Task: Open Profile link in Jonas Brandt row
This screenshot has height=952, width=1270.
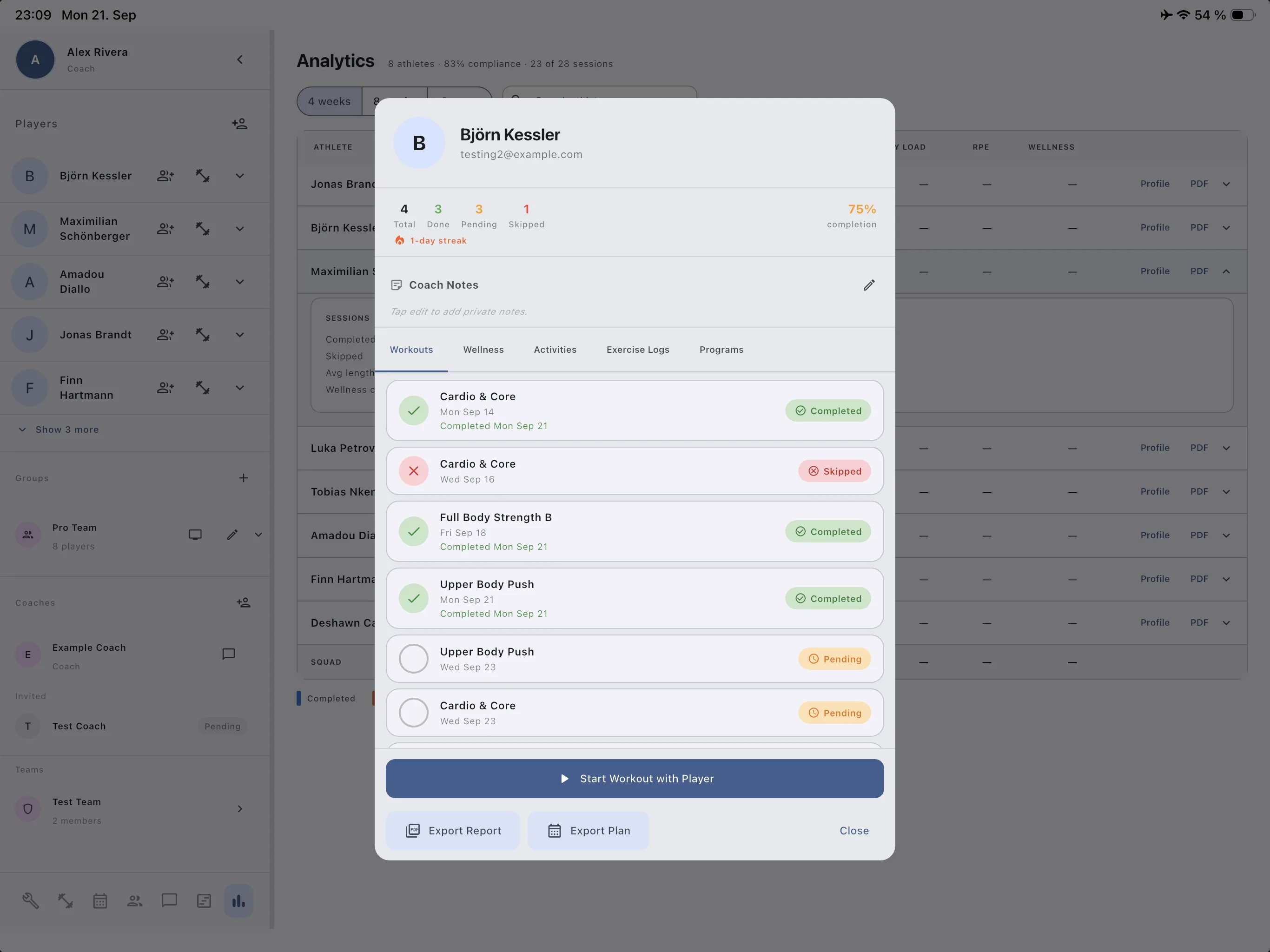Action: click(1155, 184)
